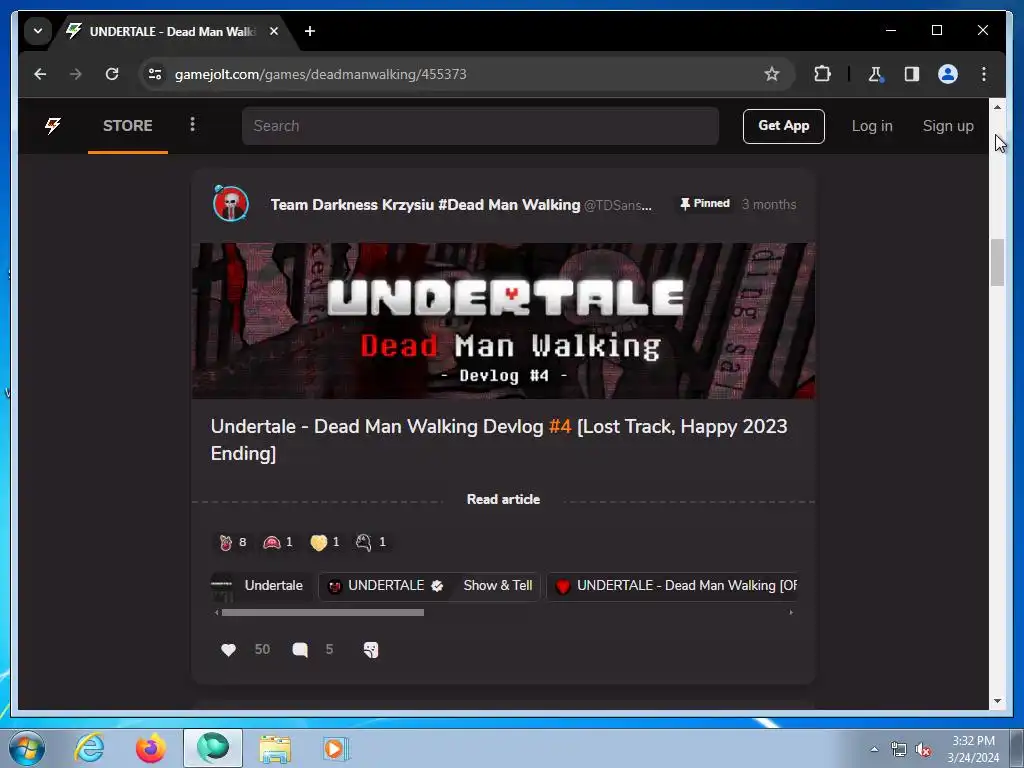Click the communities horizontal scrollbar

coord(323,613)
